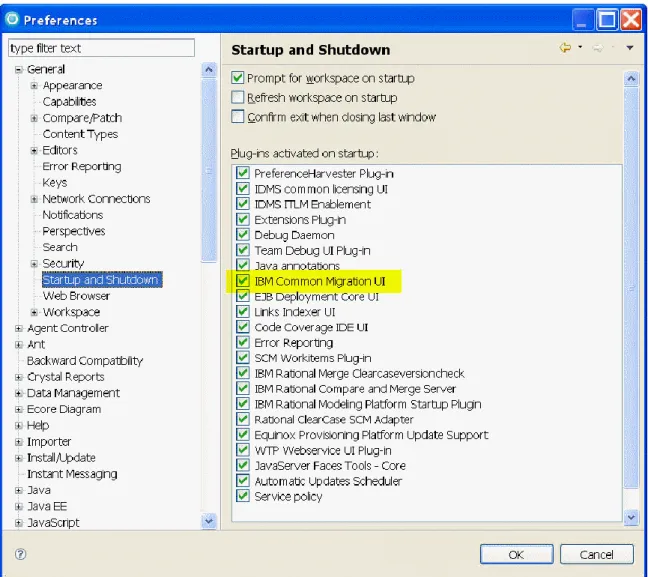Expand the Workspace node
Screen dimensions: 648x577
34,312
